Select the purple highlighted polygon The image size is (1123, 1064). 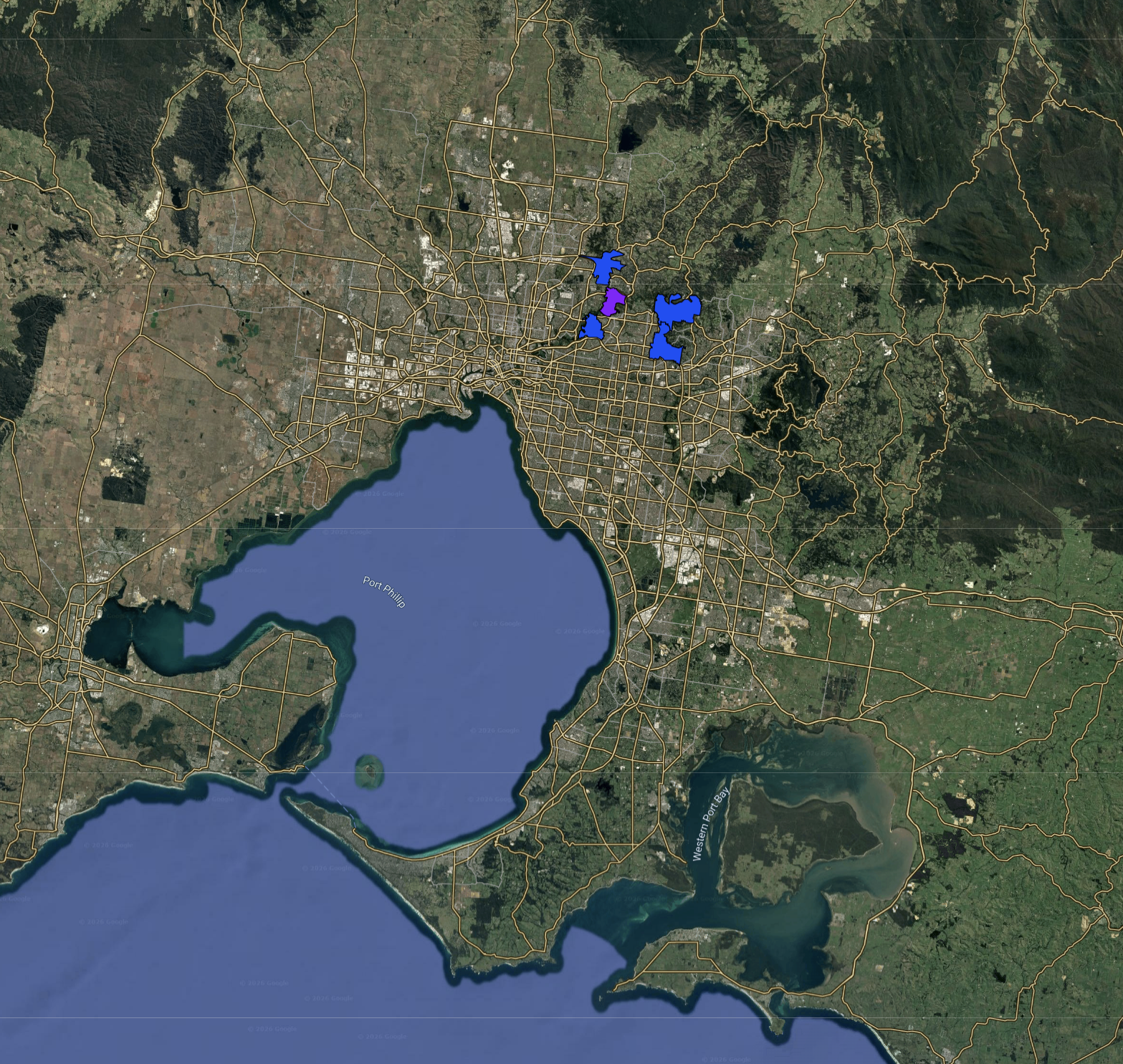pyautogui.click(x=612, y=302)
